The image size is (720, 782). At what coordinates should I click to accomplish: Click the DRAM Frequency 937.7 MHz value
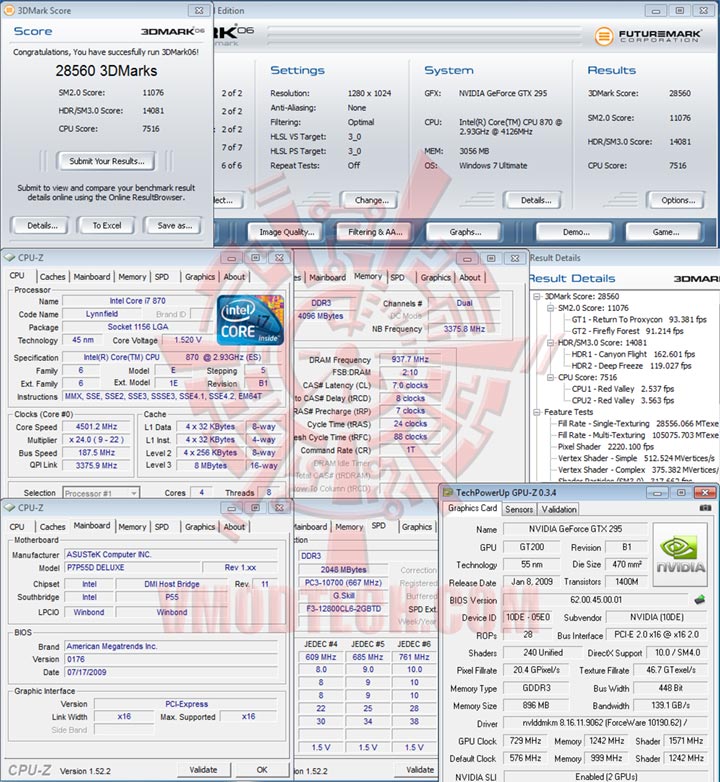pos(410,359)
